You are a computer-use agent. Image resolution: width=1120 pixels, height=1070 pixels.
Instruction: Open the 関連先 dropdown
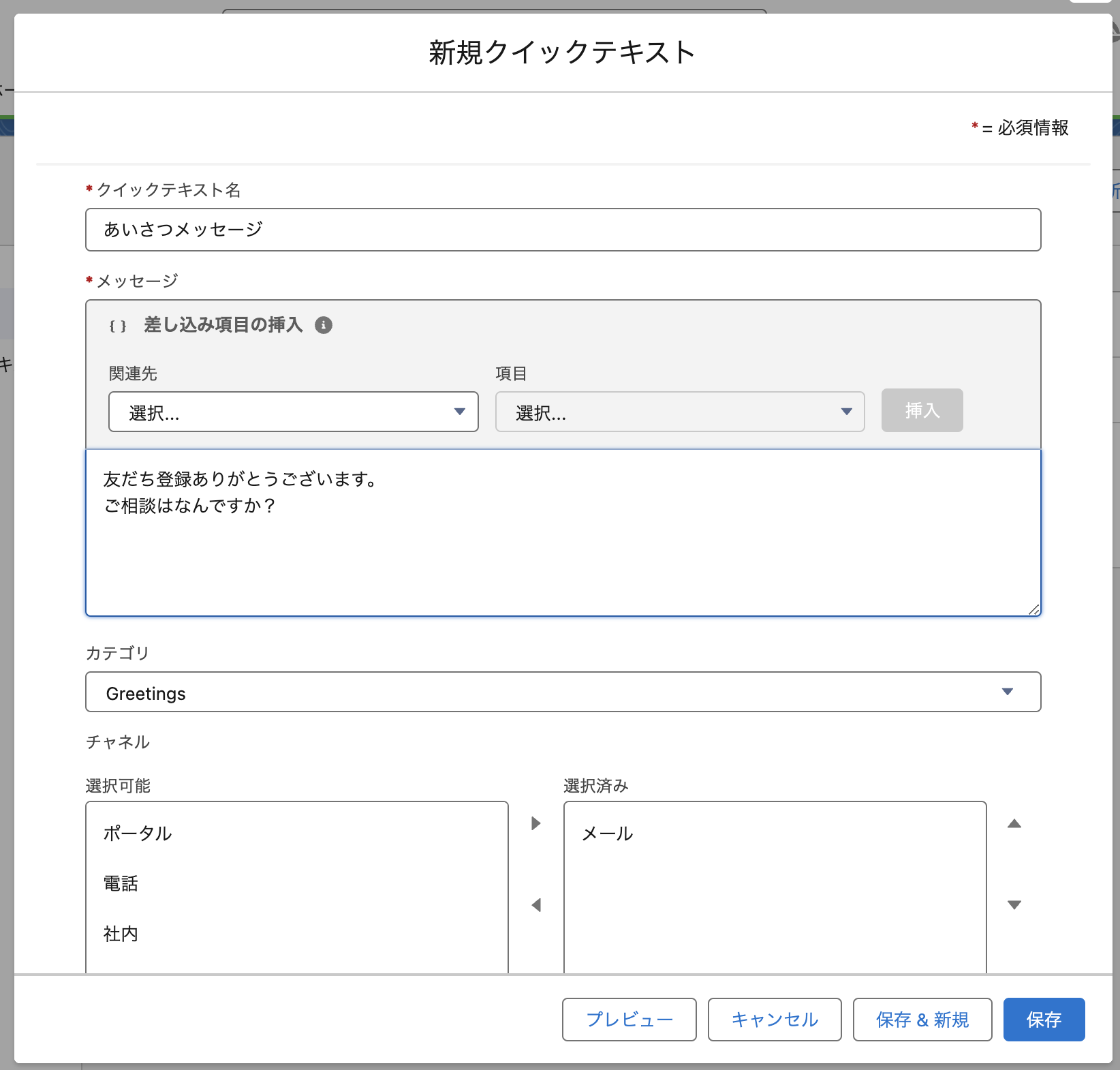point(293,412)
